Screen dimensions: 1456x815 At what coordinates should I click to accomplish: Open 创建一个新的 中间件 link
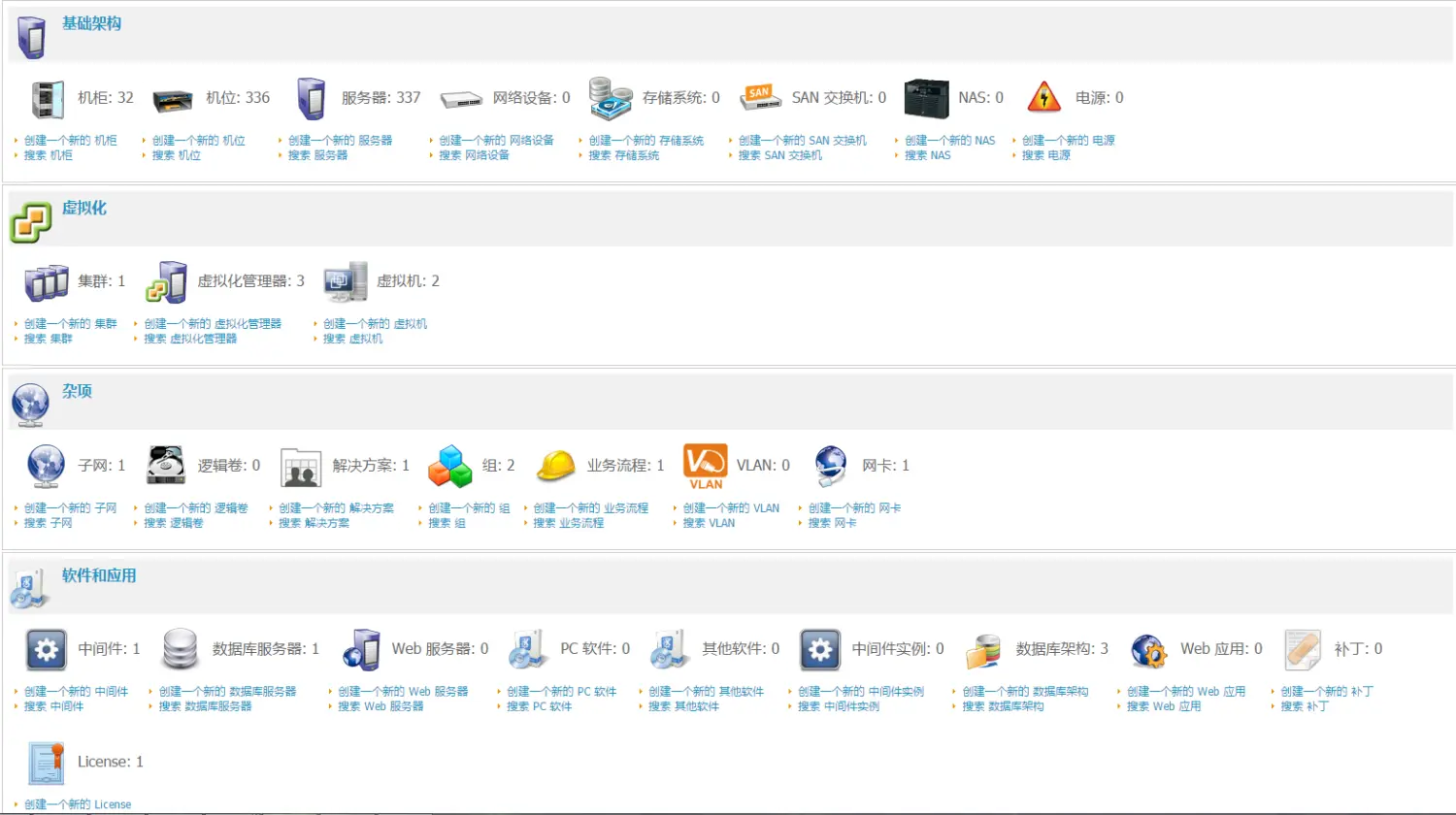coord(76,692)
